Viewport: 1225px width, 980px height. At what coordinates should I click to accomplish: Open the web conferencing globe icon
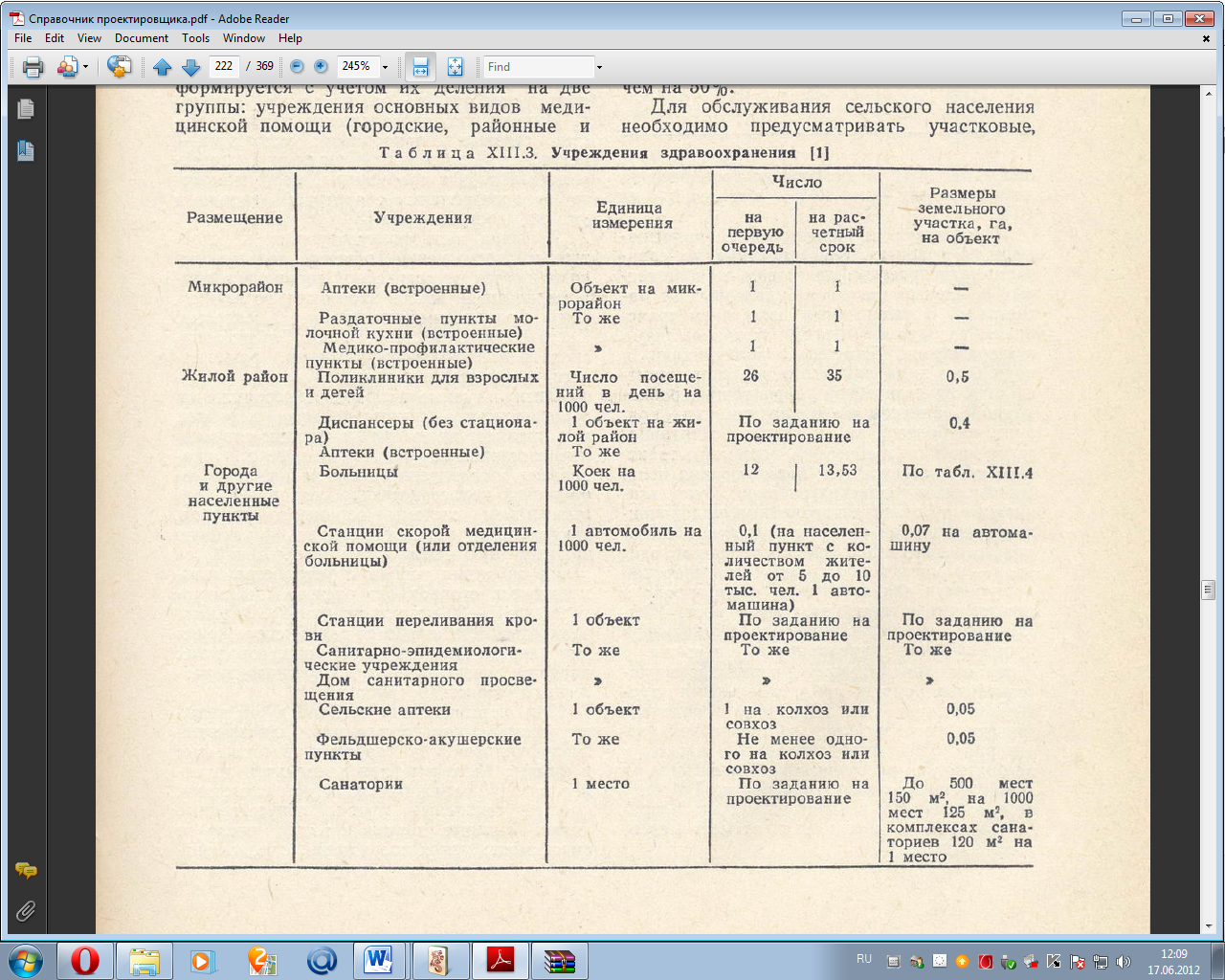point(119,67)
